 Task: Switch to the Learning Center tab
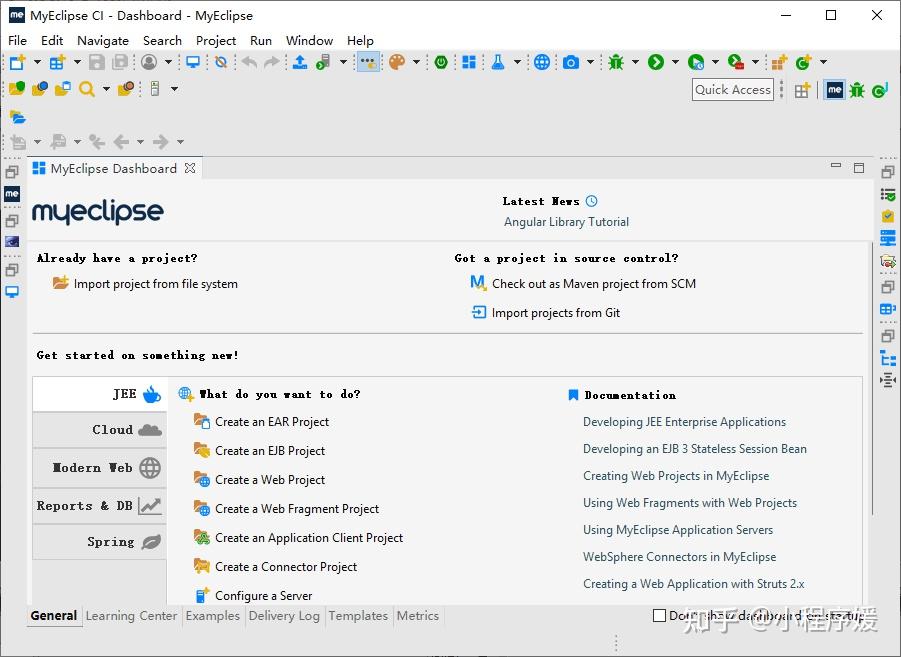[x=132, y=616]
